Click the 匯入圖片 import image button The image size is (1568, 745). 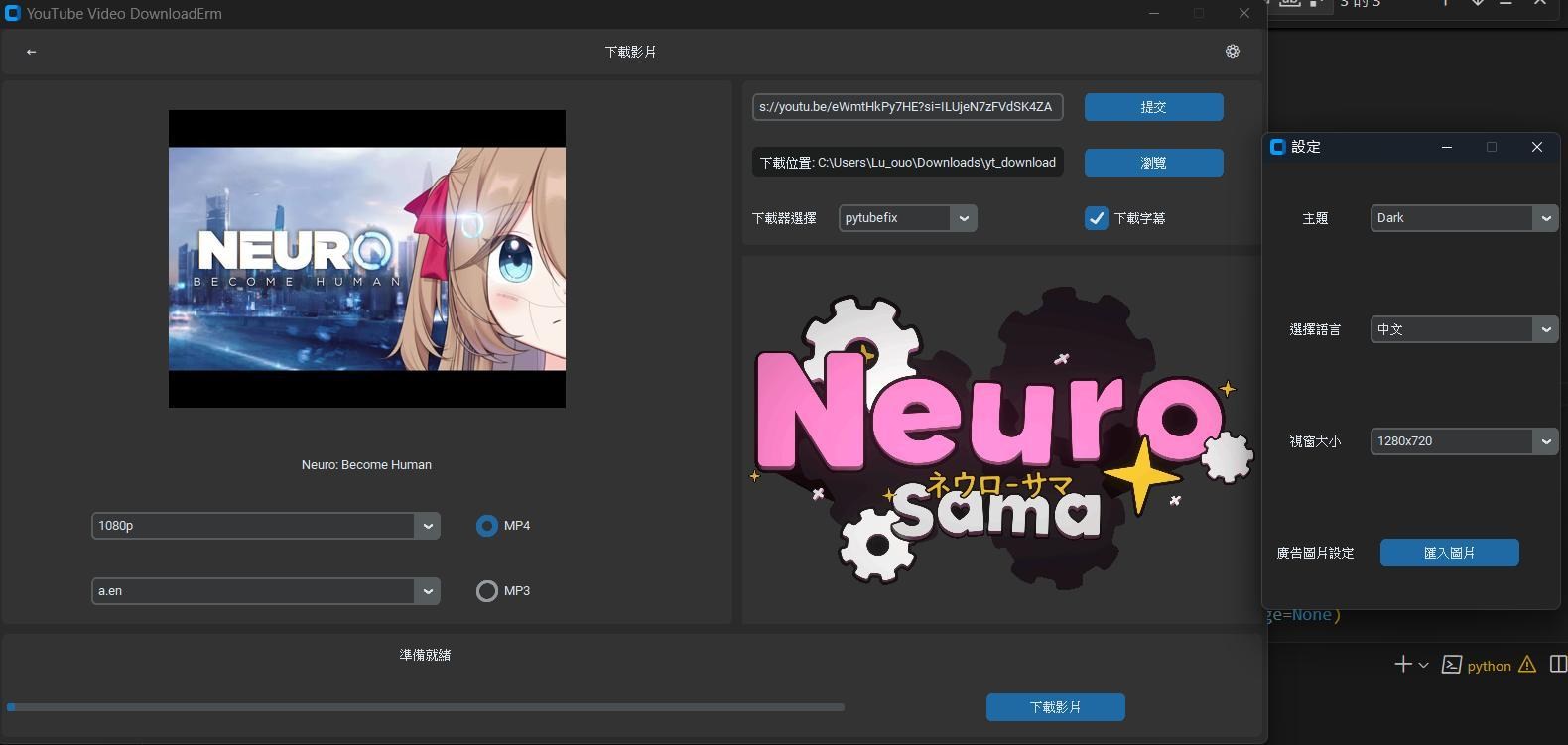coord(1449,553)
